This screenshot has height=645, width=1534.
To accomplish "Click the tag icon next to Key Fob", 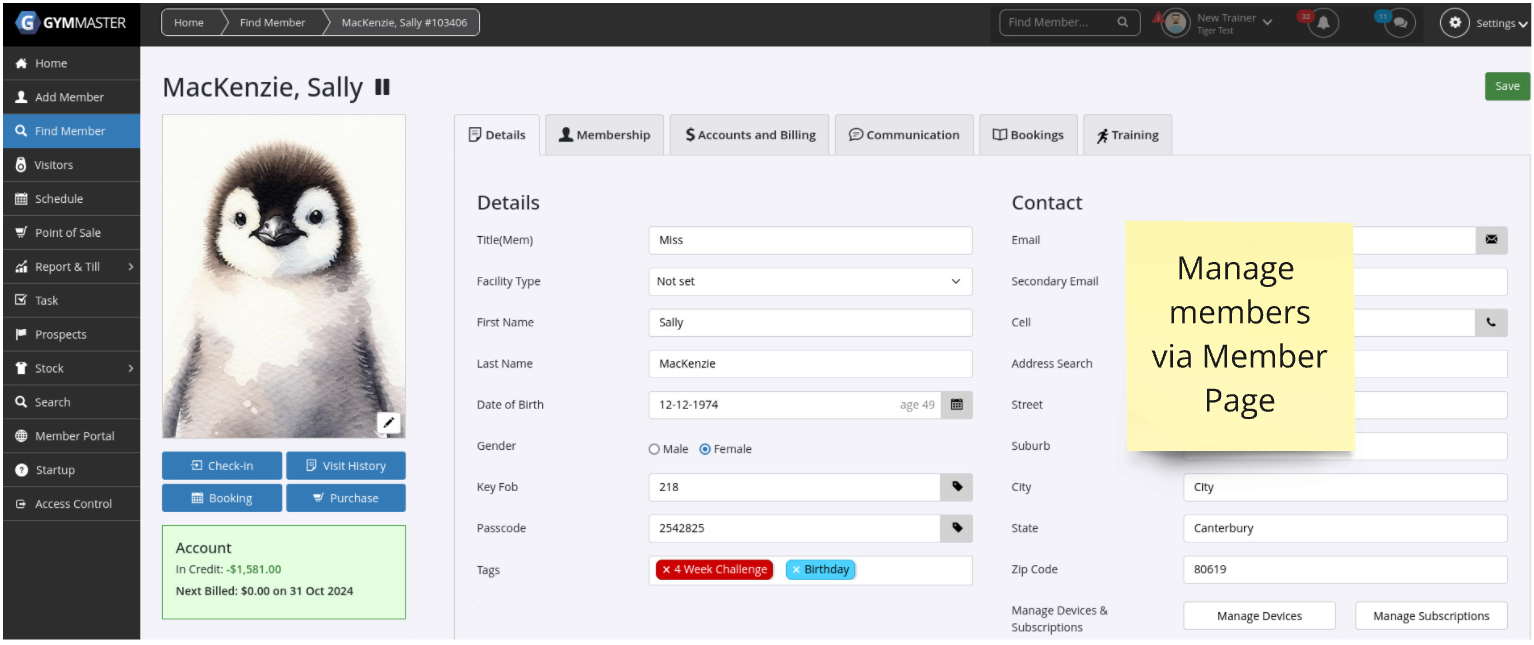I will click(x=956, y=487).
